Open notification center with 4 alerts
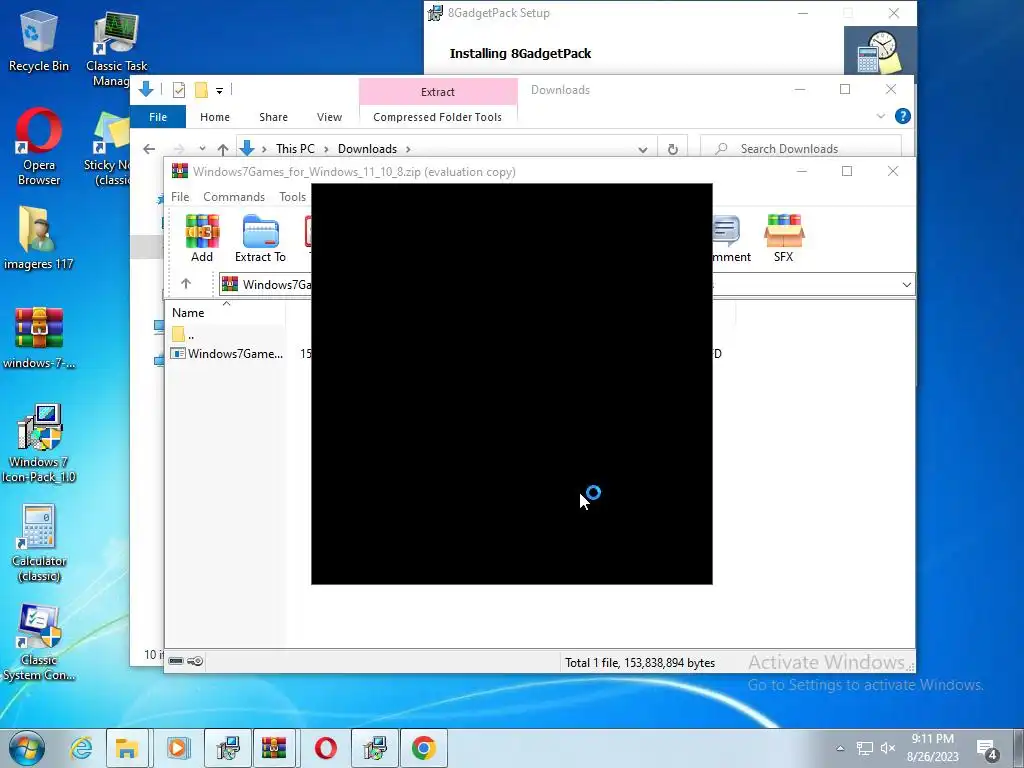Viewport: 1024px width, 768px height. pyautogui.click(x=987, y=750)
